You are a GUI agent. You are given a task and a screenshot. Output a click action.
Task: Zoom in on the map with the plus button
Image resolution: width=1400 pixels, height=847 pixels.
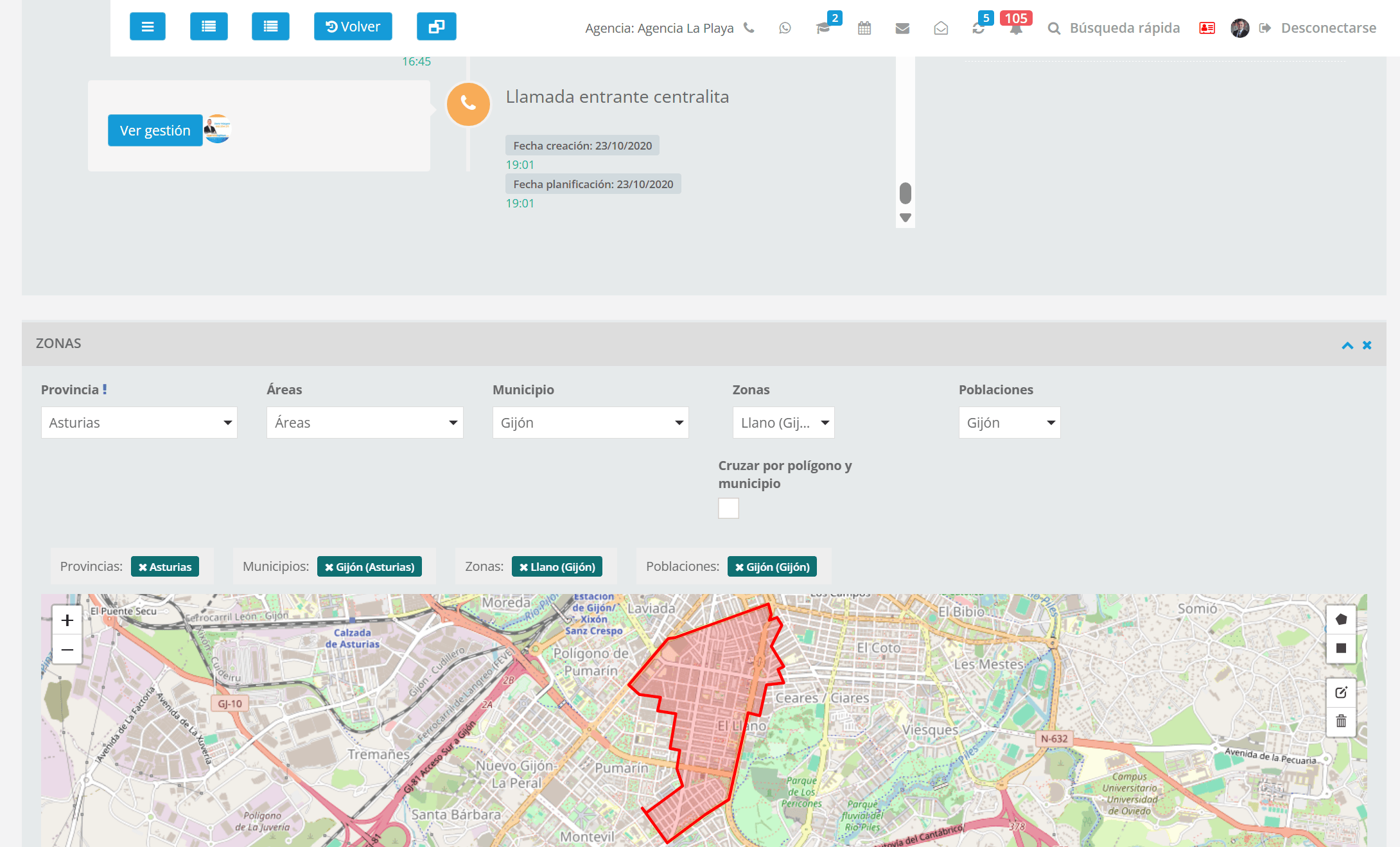pyautogui.click(x=67, y=620)
